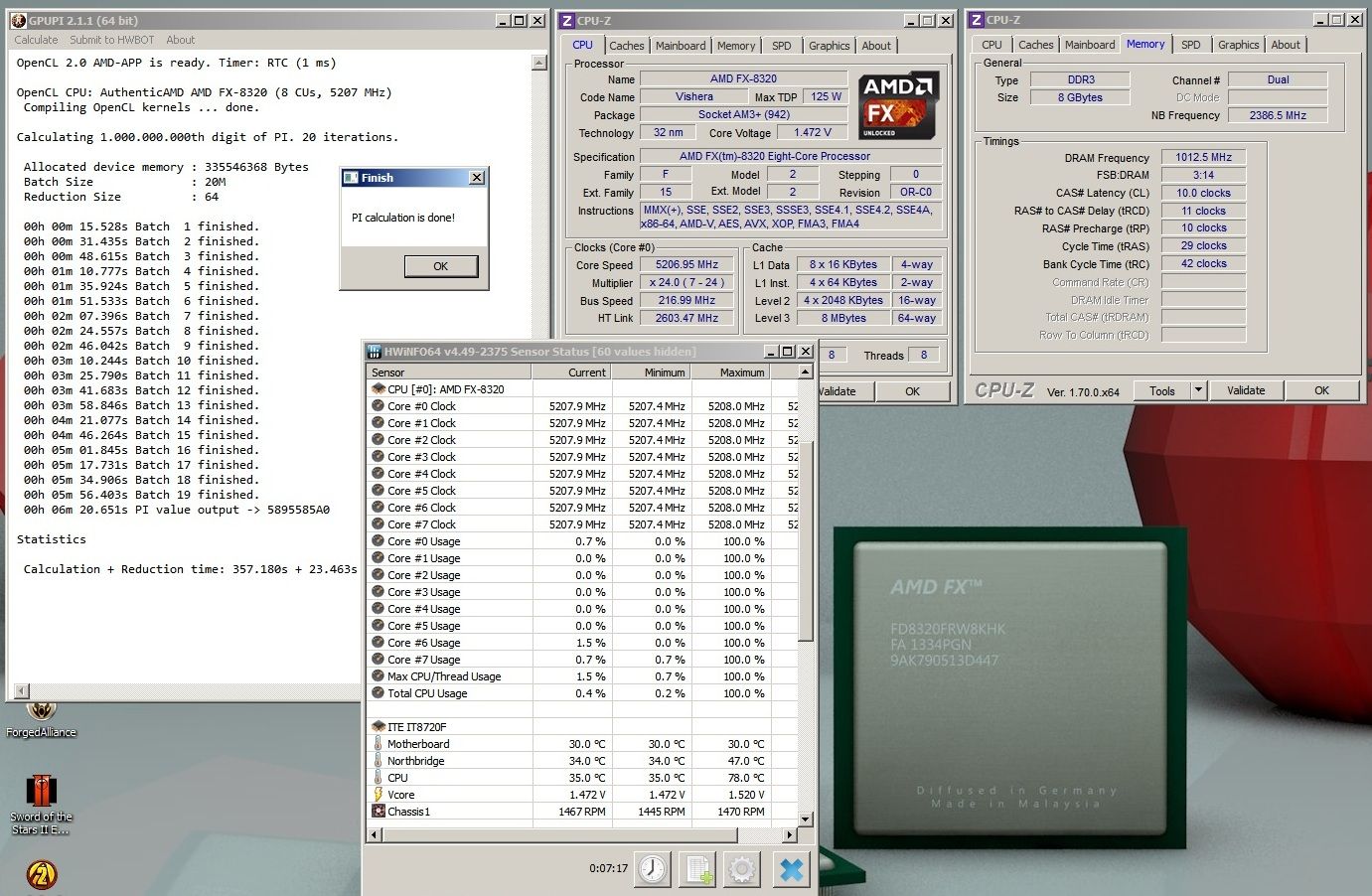This screenshot has height=896, width=1372.
Task: Switch to Mainboard tab in CPU-Z CPU window
Action: 681,46
